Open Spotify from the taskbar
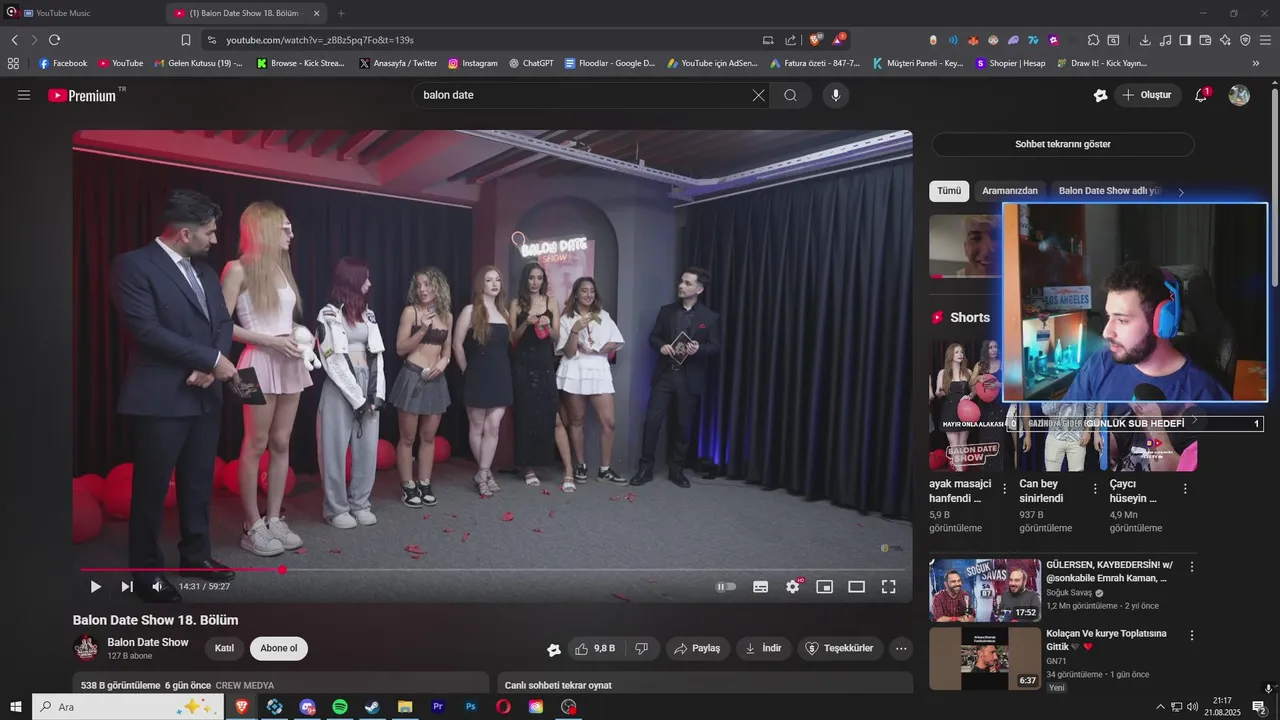This screenshot has height=720, width=1280. 340,707
